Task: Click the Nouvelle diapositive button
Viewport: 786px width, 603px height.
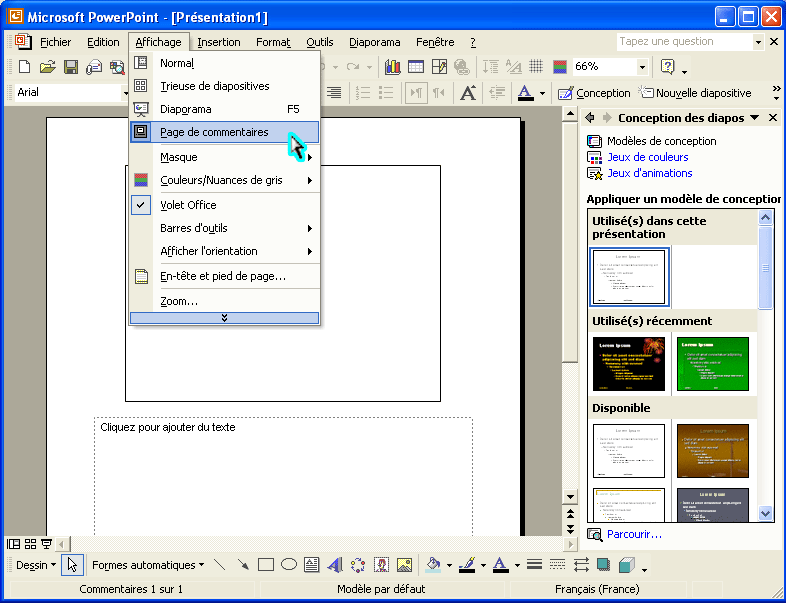Action: pos(695,93)
